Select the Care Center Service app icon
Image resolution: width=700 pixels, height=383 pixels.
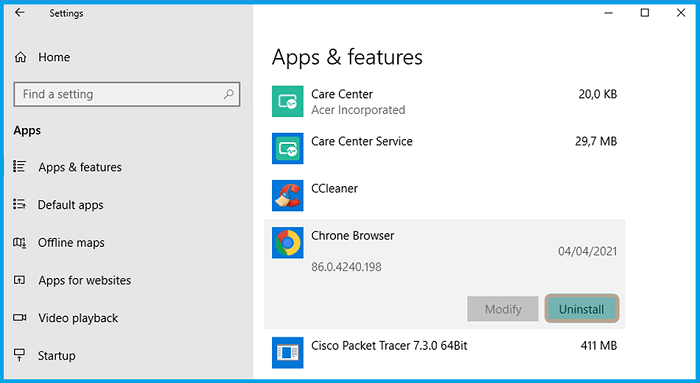click(288, 148)
